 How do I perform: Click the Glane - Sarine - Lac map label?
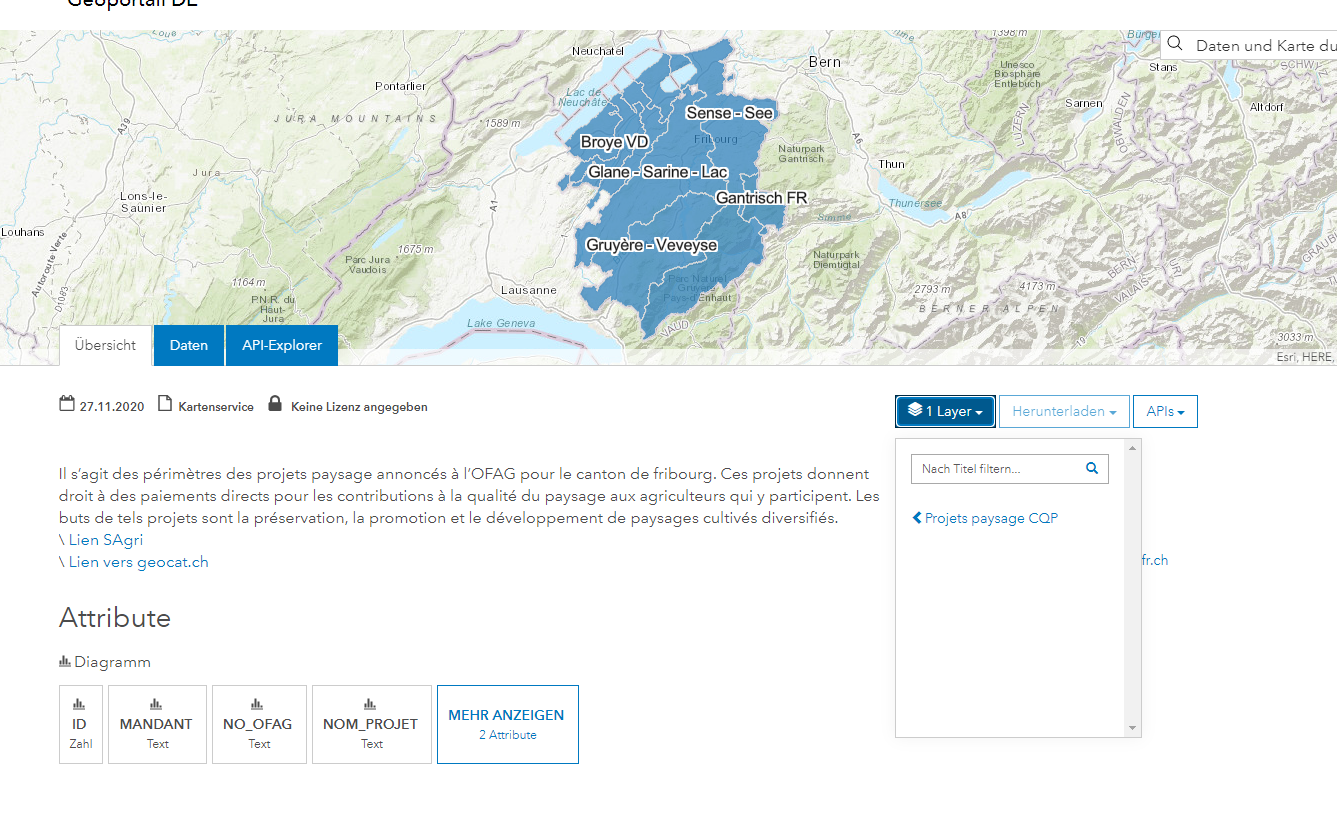point(658,172)
